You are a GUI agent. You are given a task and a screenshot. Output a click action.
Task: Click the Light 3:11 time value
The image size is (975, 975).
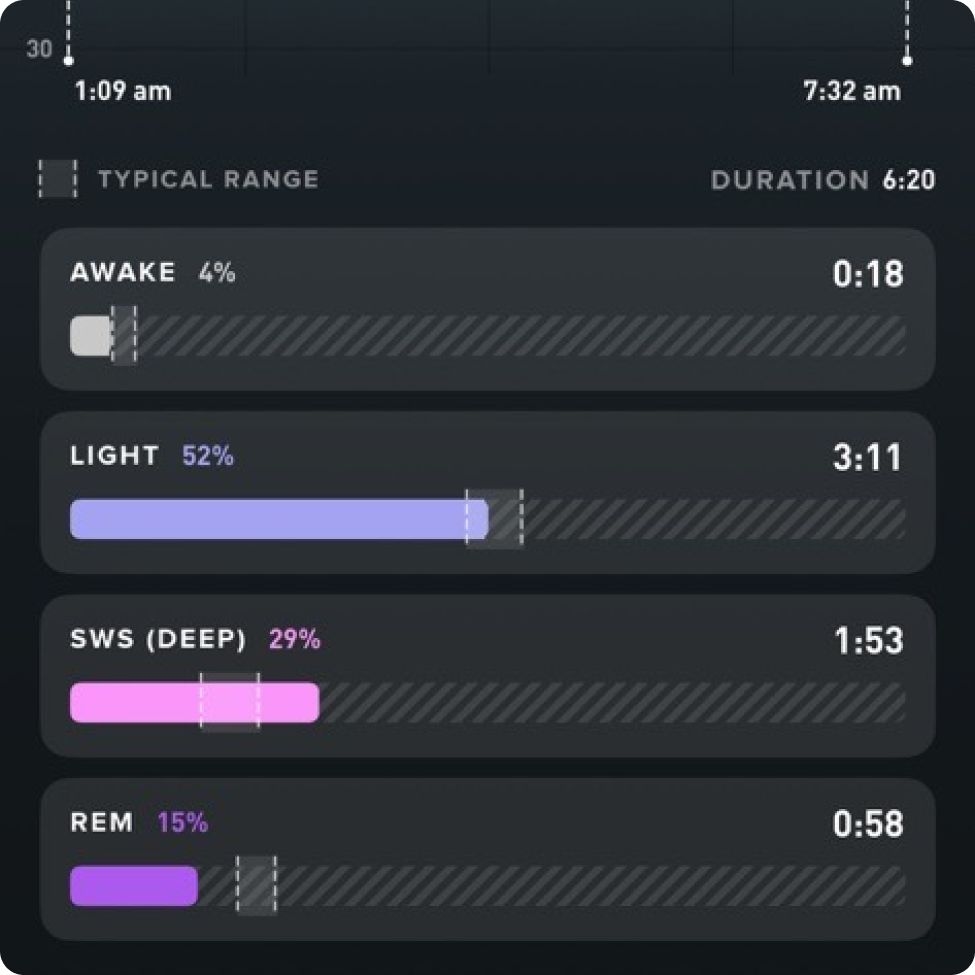[x=867, y=457]
